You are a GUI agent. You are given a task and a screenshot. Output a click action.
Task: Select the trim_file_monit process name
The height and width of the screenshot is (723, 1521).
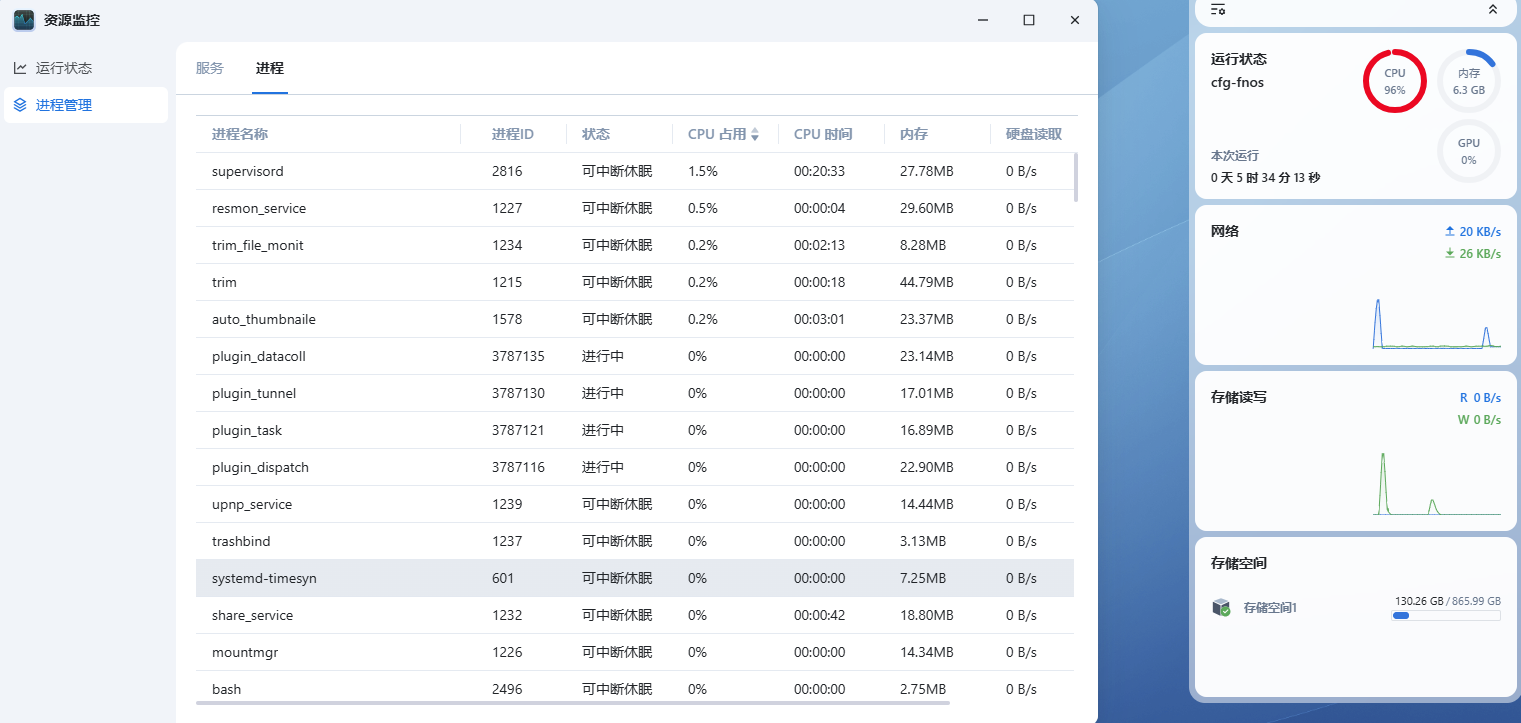(258, 245)
